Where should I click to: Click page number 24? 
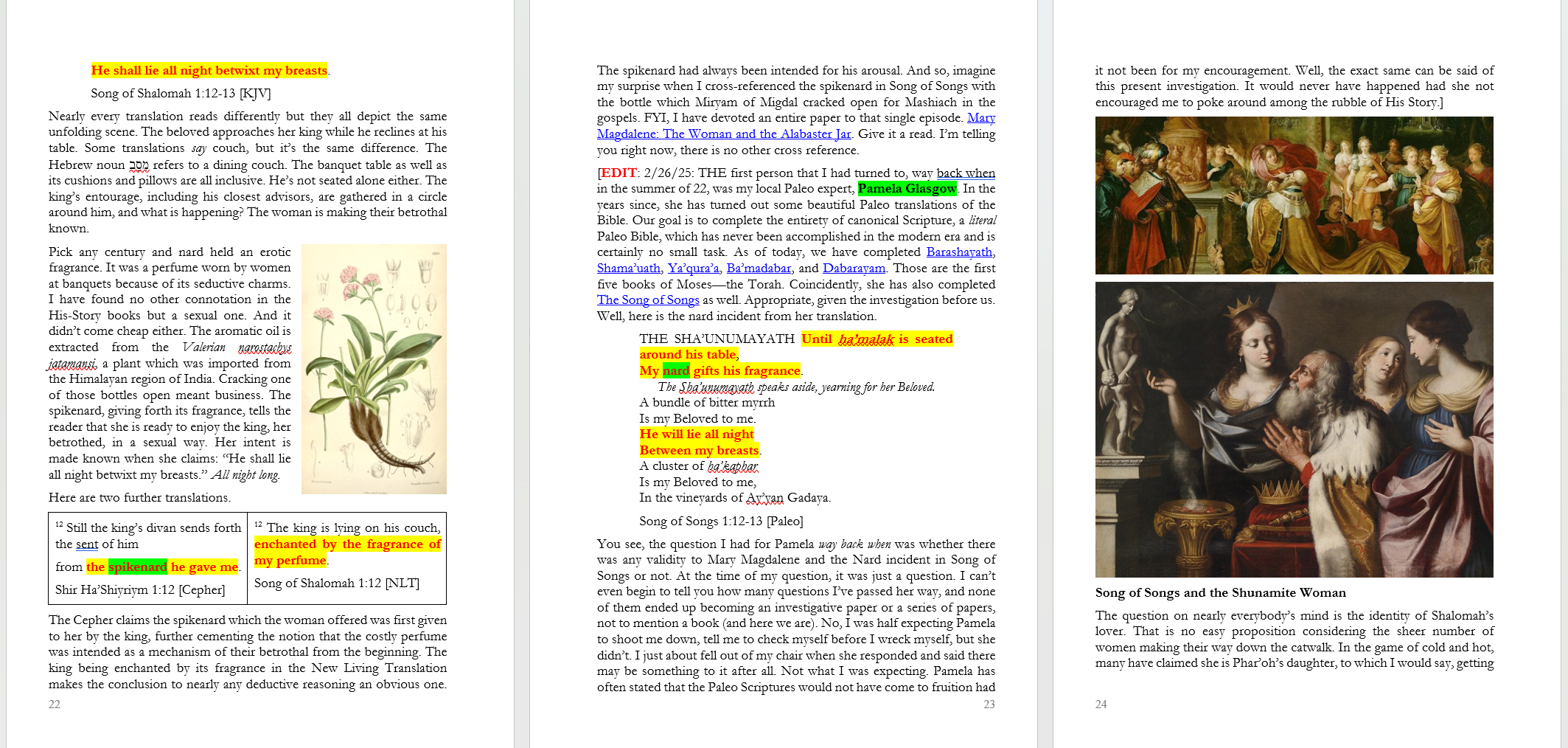[x=1101, y=704]
